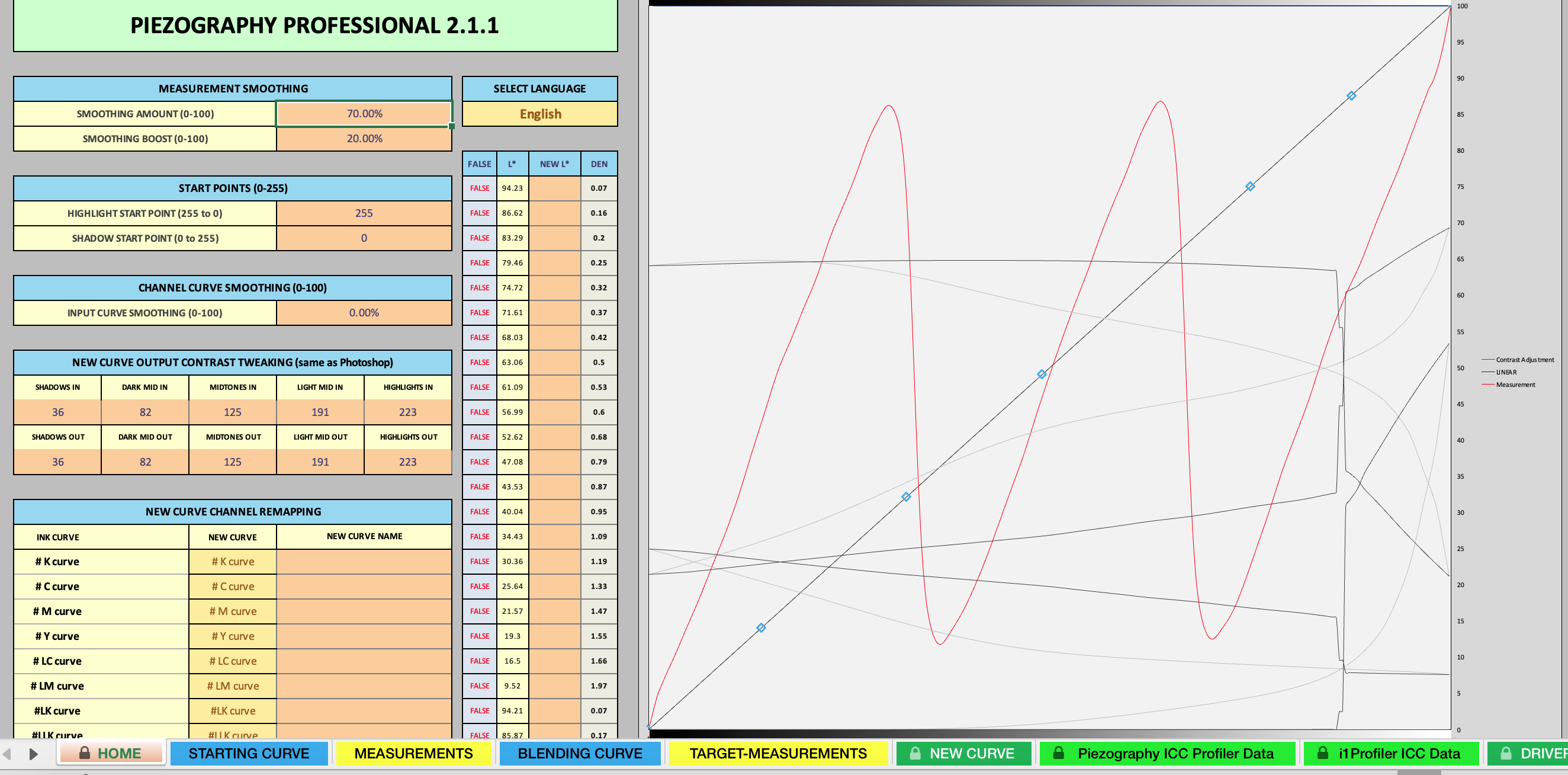Switch to the STARTING CURVE tab
The width and height of the screenshot is (1568, 775).
coord(249,753)
